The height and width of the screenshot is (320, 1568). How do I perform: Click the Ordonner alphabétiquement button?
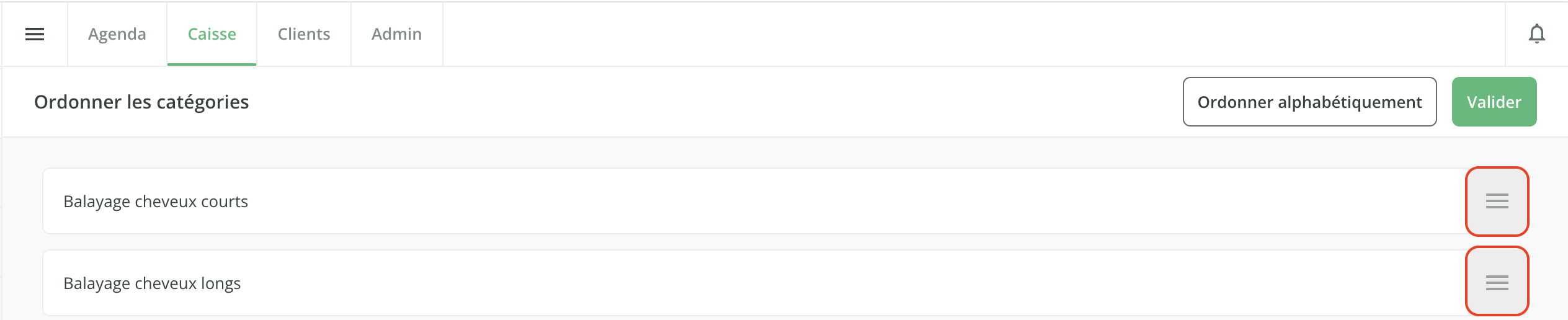pos(1309,102)
